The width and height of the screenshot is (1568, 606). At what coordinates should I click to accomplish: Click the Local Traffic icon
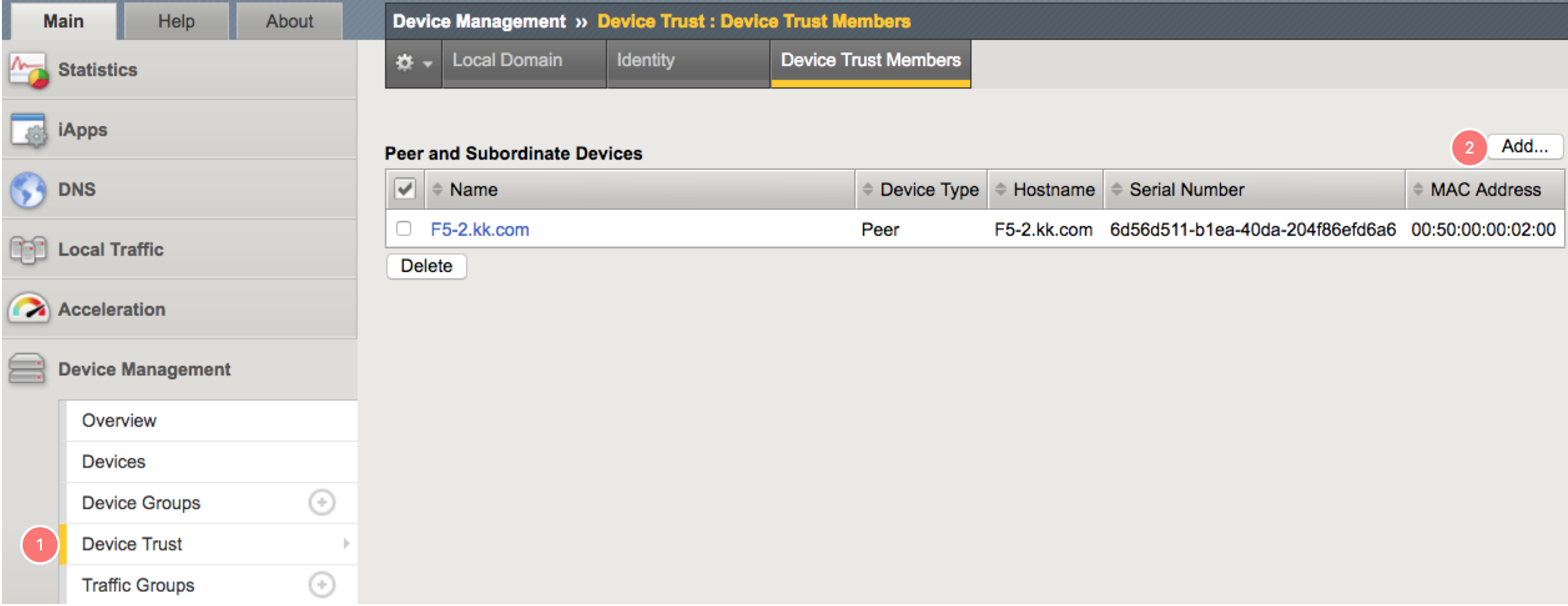tap(28, 249)
